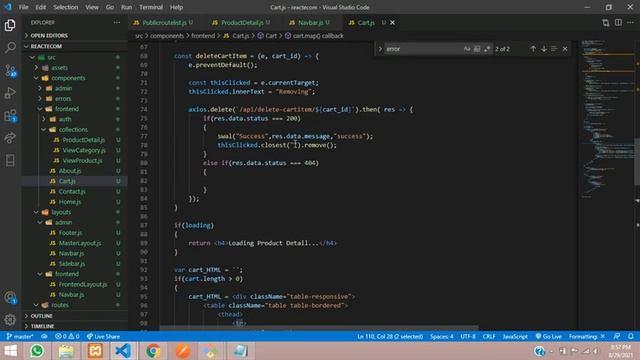Open Chrome from the taskbar
This screenshot has width=640, height=360.
click(153, 351)
